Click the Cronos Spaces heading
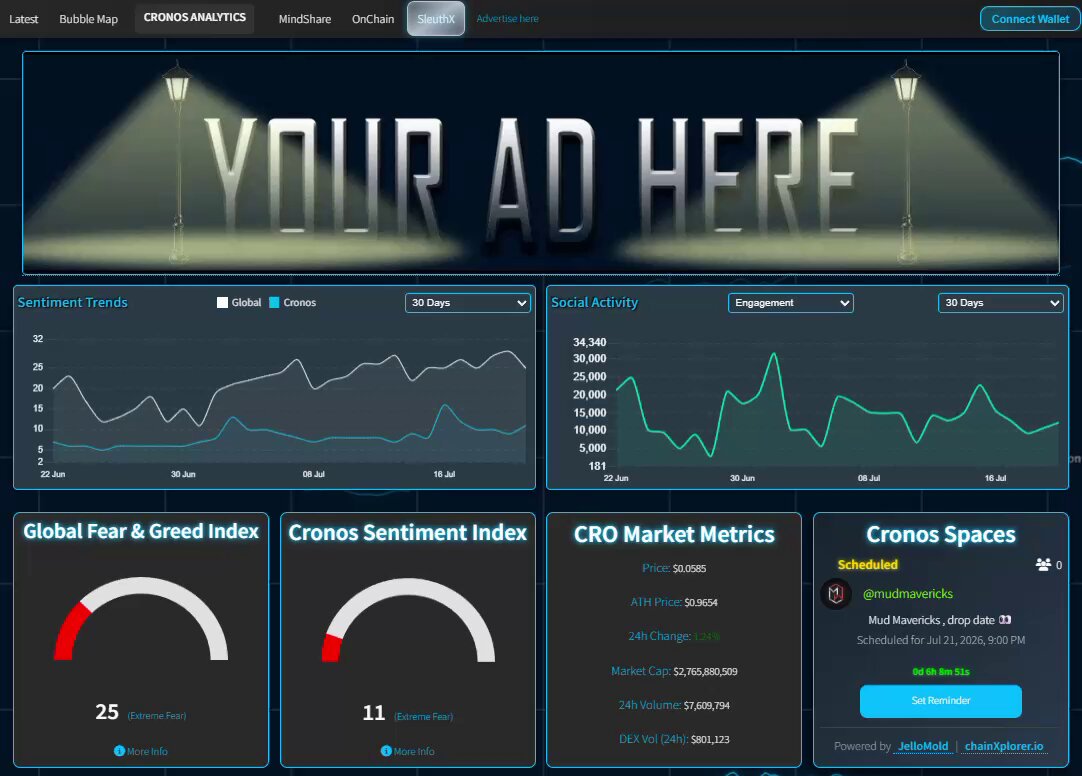 [941, 534]
